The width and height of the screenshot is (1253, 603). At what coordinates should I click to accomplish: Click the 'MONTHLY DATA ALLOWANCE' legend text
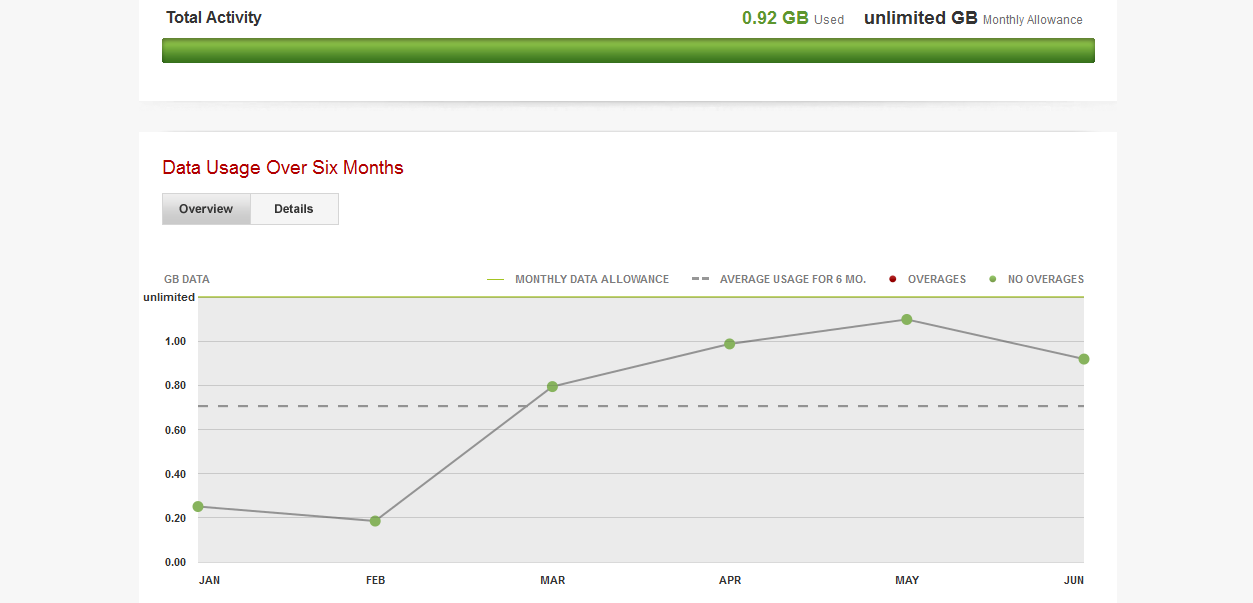coord(592,279)
